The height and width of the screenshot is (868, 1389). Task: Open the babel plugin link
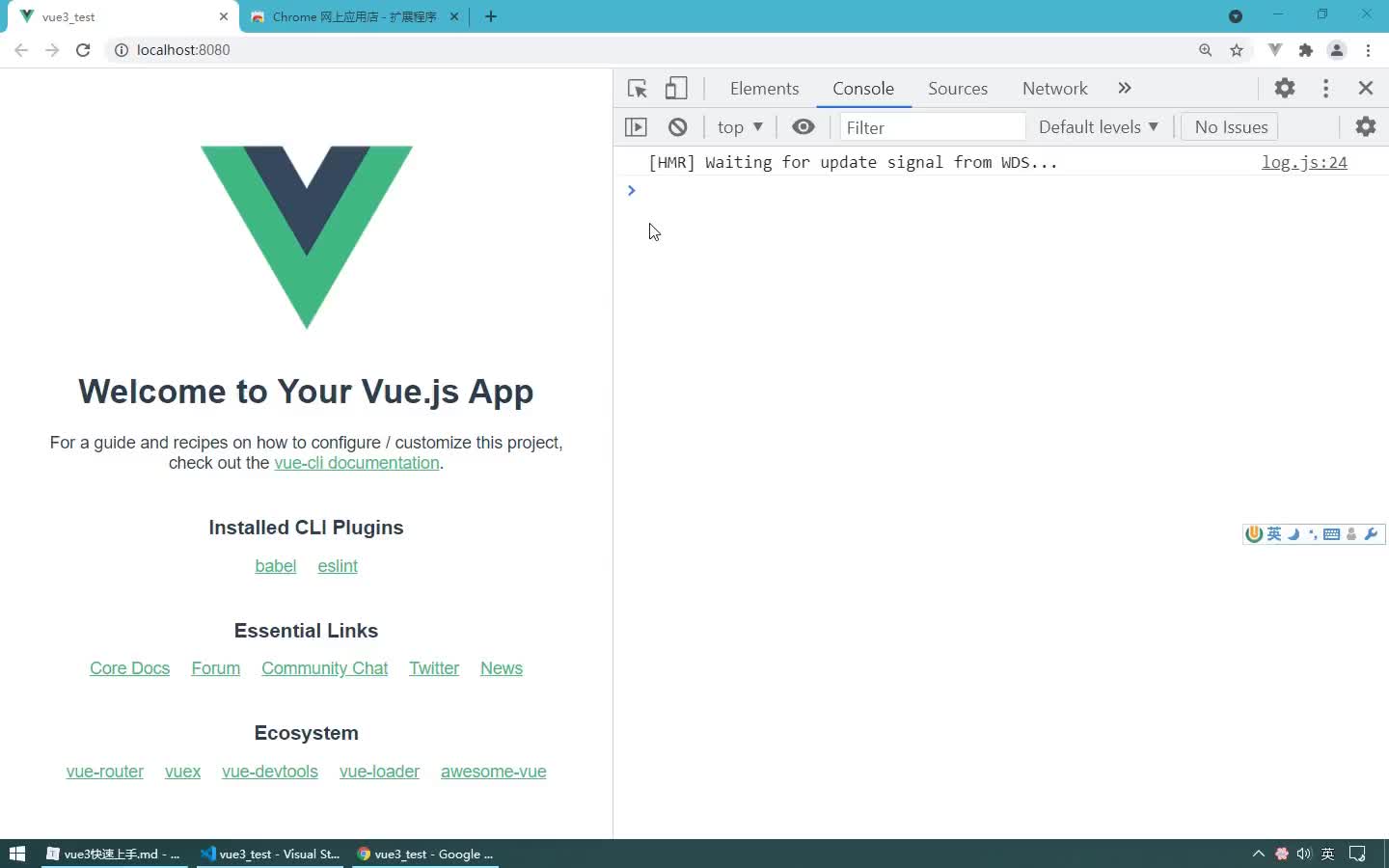275,566
